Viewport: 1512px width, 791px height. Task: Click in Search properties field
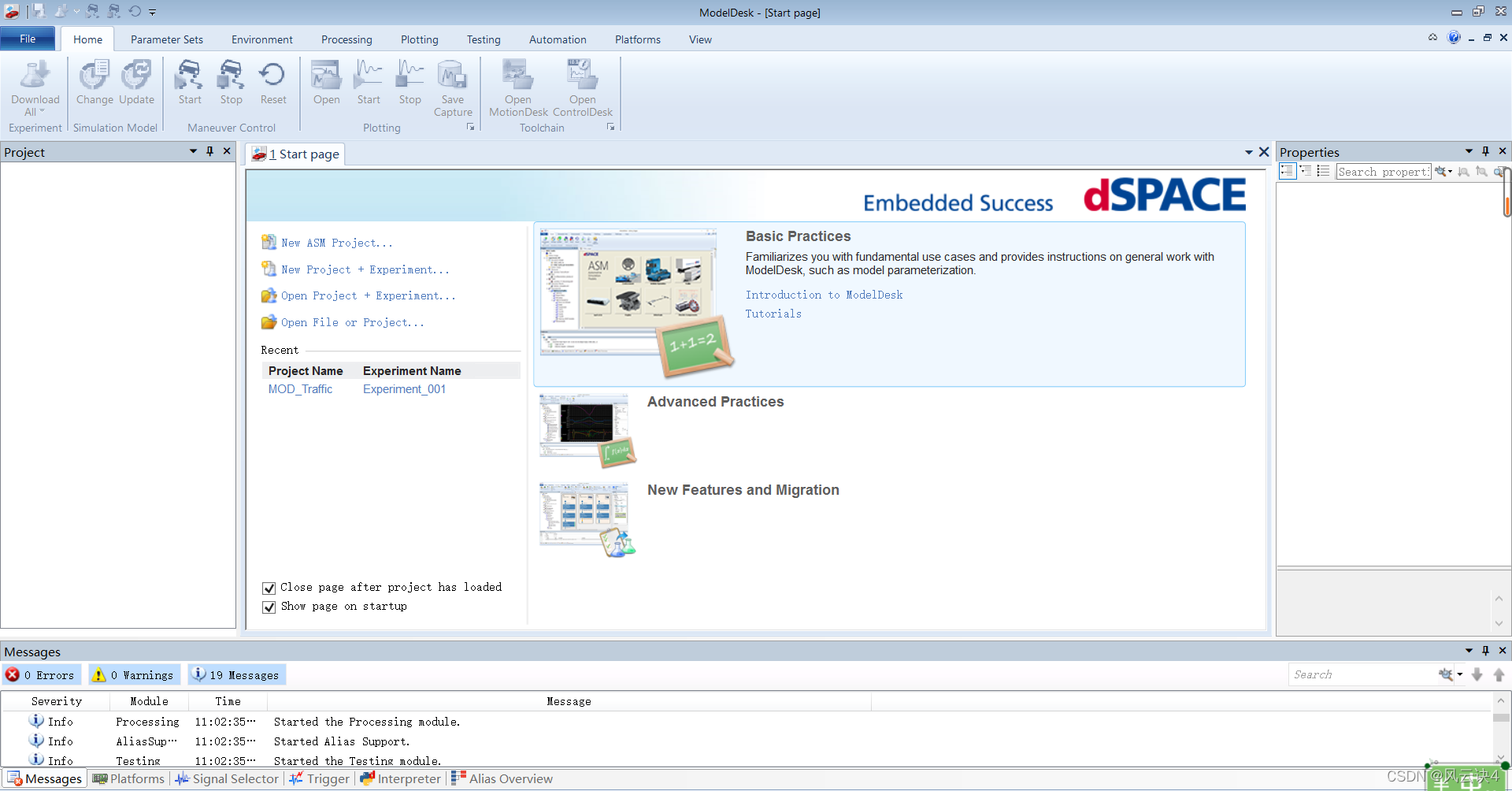[1384, 172]
